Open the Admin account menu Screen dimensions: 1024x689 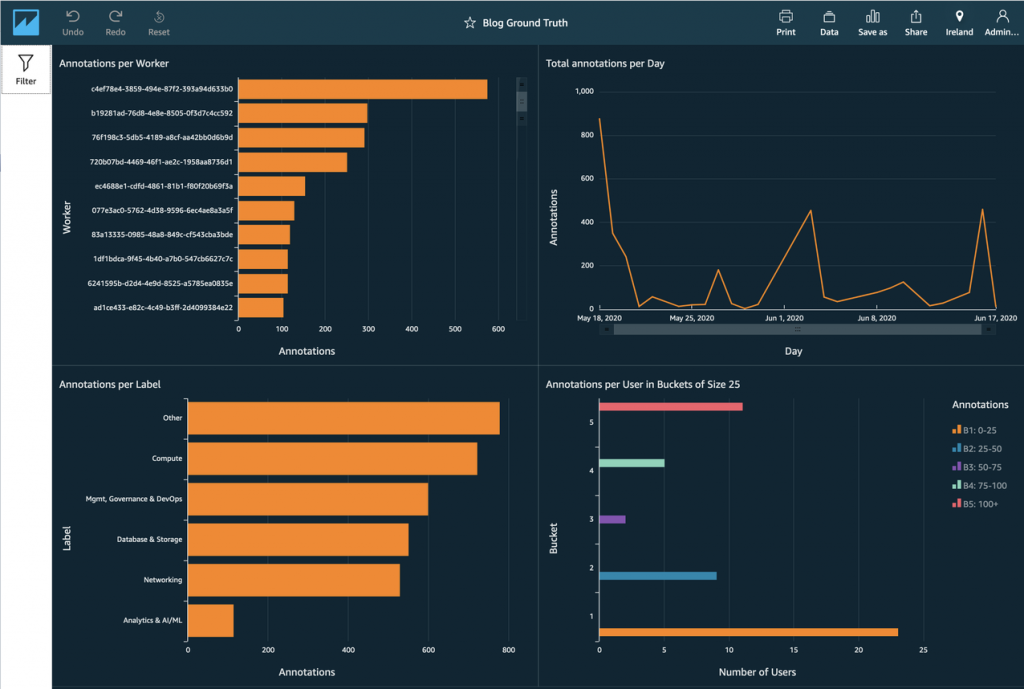click(1002, 22)
